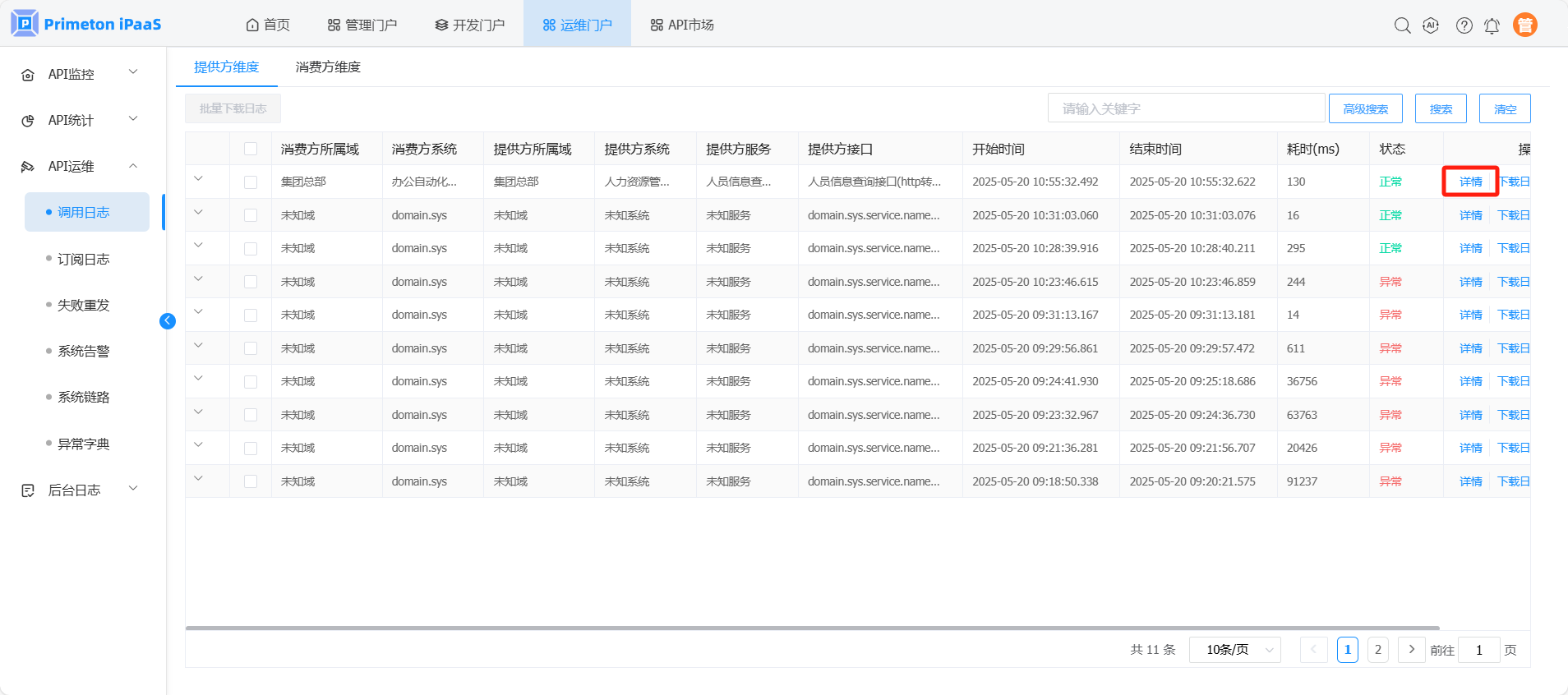Image resolution: width=1568 pixels, height=695 pixels.
Task: Open the AI assistant icon
Action: pyautogui.click(x=1431, y=25)
